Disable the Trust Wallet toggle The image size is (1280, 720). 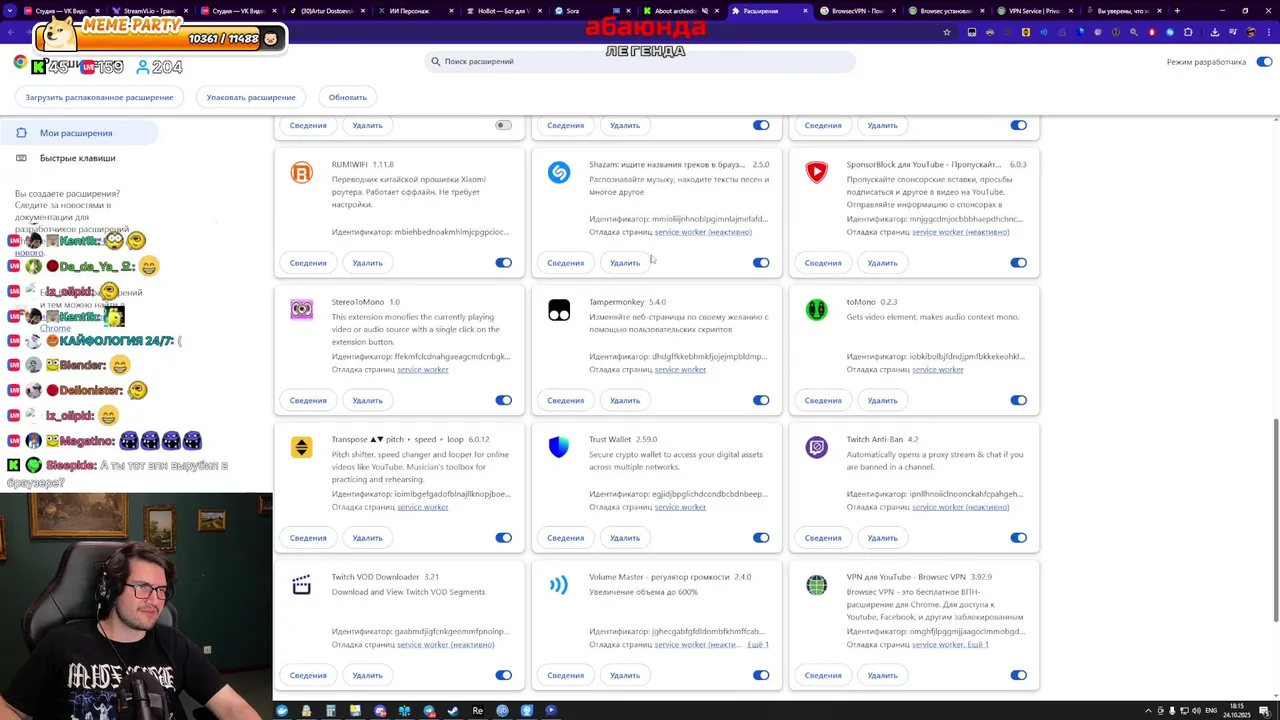[x=761, y=538]
